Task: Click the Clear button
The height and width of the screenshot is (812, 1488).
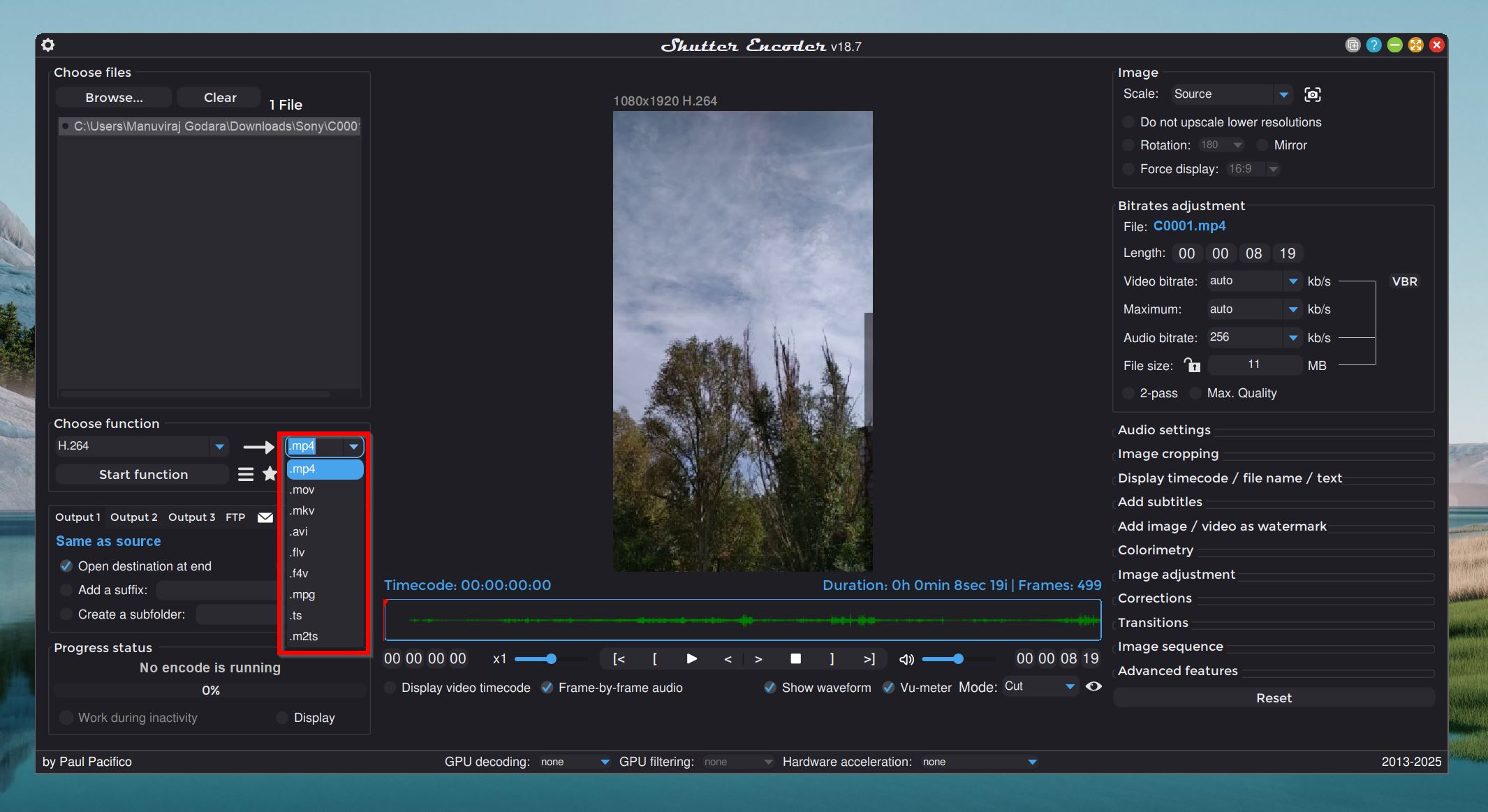Action: pyautogui.click(x=220, y=98)
